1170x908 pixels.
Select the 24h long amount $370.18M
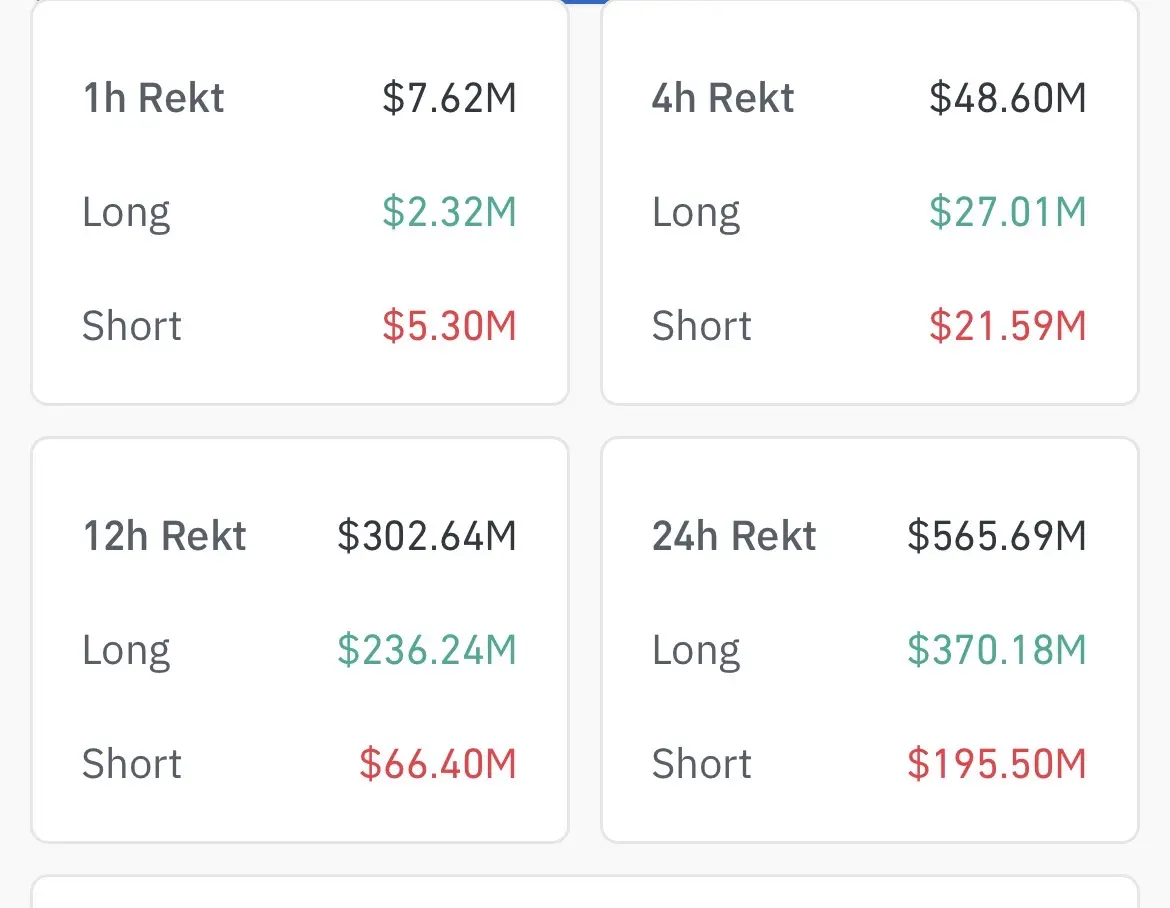(x=996, y=650)
